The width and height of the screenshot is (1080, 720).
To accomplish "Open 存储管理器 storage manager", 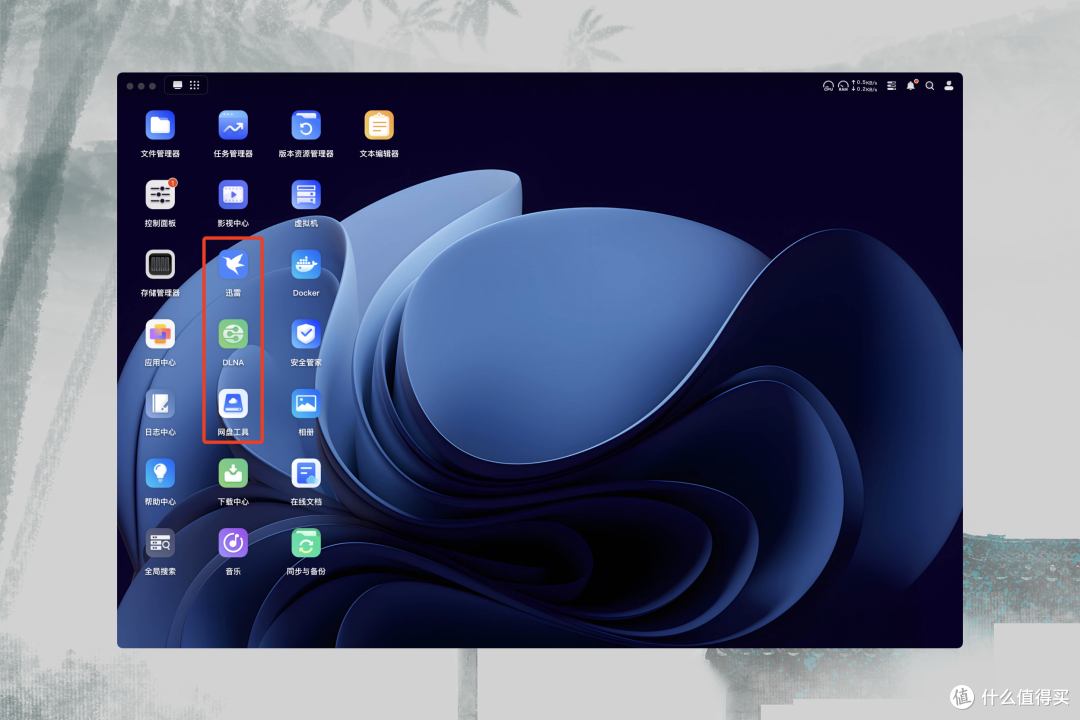I will pyautogui.click(x=160, y=265).
